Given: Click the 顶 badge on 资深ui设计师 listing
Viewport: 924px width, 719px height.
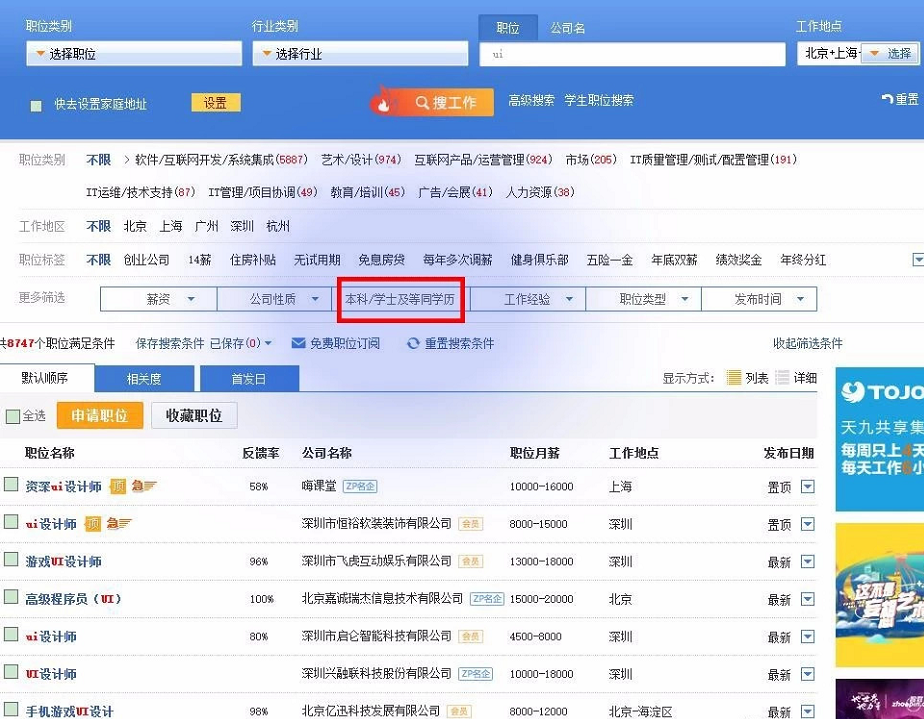Looking at the screenshot, I should click(119, 486).
